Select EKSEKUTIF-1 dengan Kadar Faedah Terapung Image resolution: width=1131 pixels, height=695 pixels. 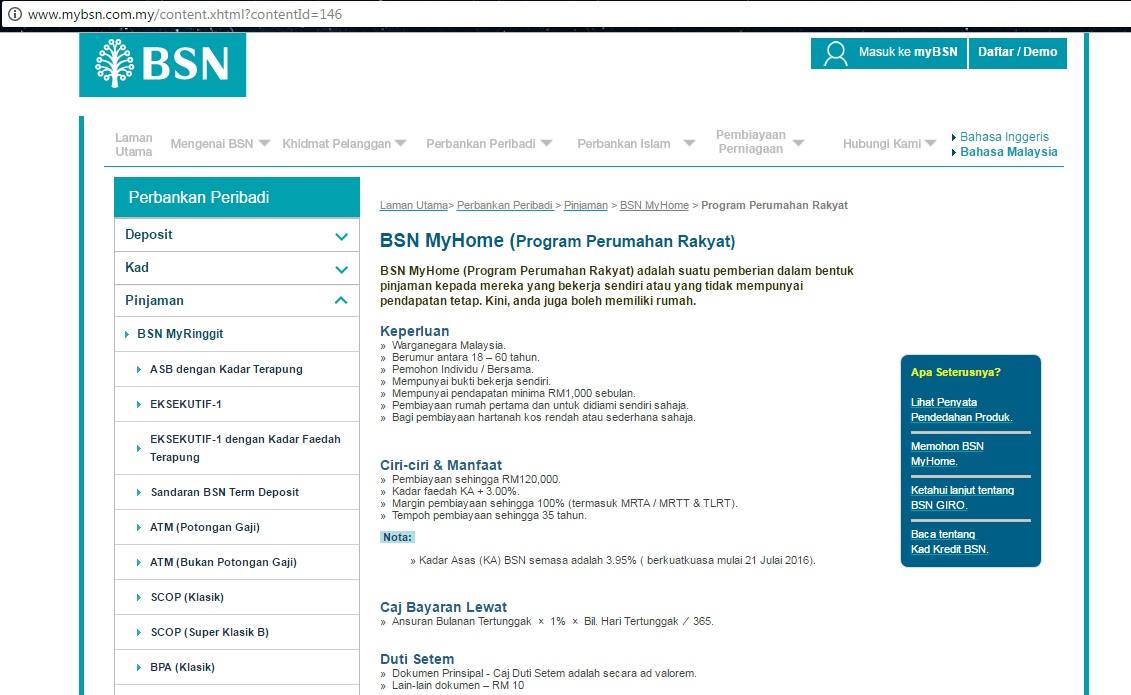click(x=245, y=448)
